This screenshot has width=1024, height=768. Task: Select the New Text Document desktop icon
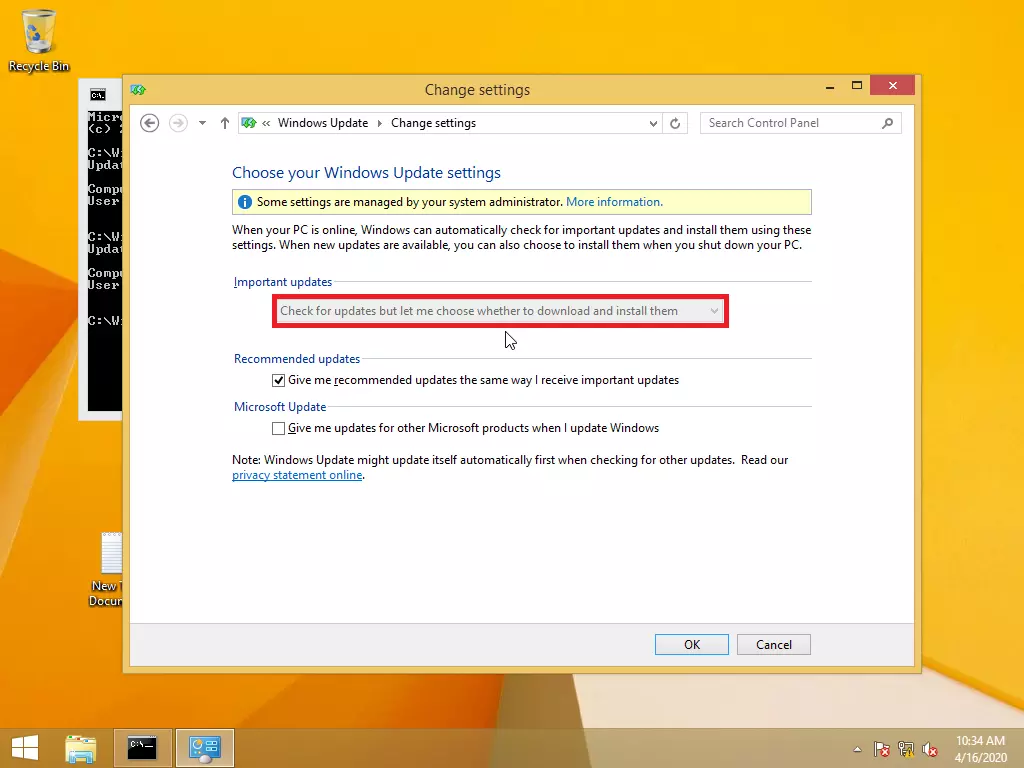pos(106,569)
